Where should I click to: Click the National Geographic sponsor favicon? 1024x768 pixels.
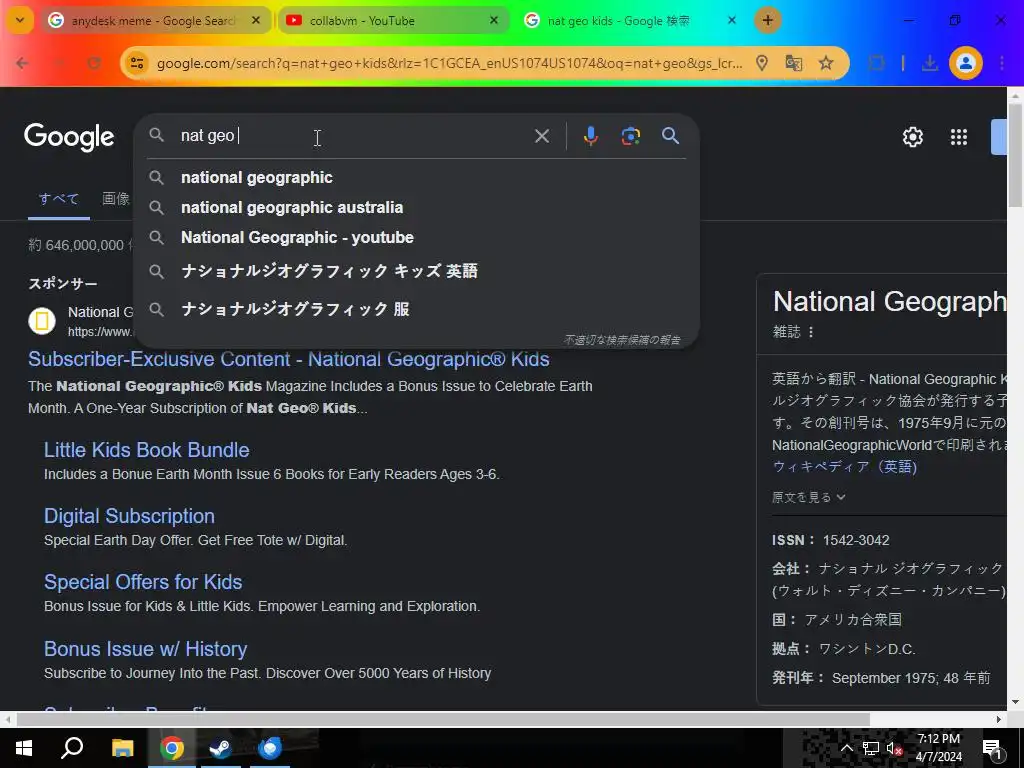click(42, 321)
